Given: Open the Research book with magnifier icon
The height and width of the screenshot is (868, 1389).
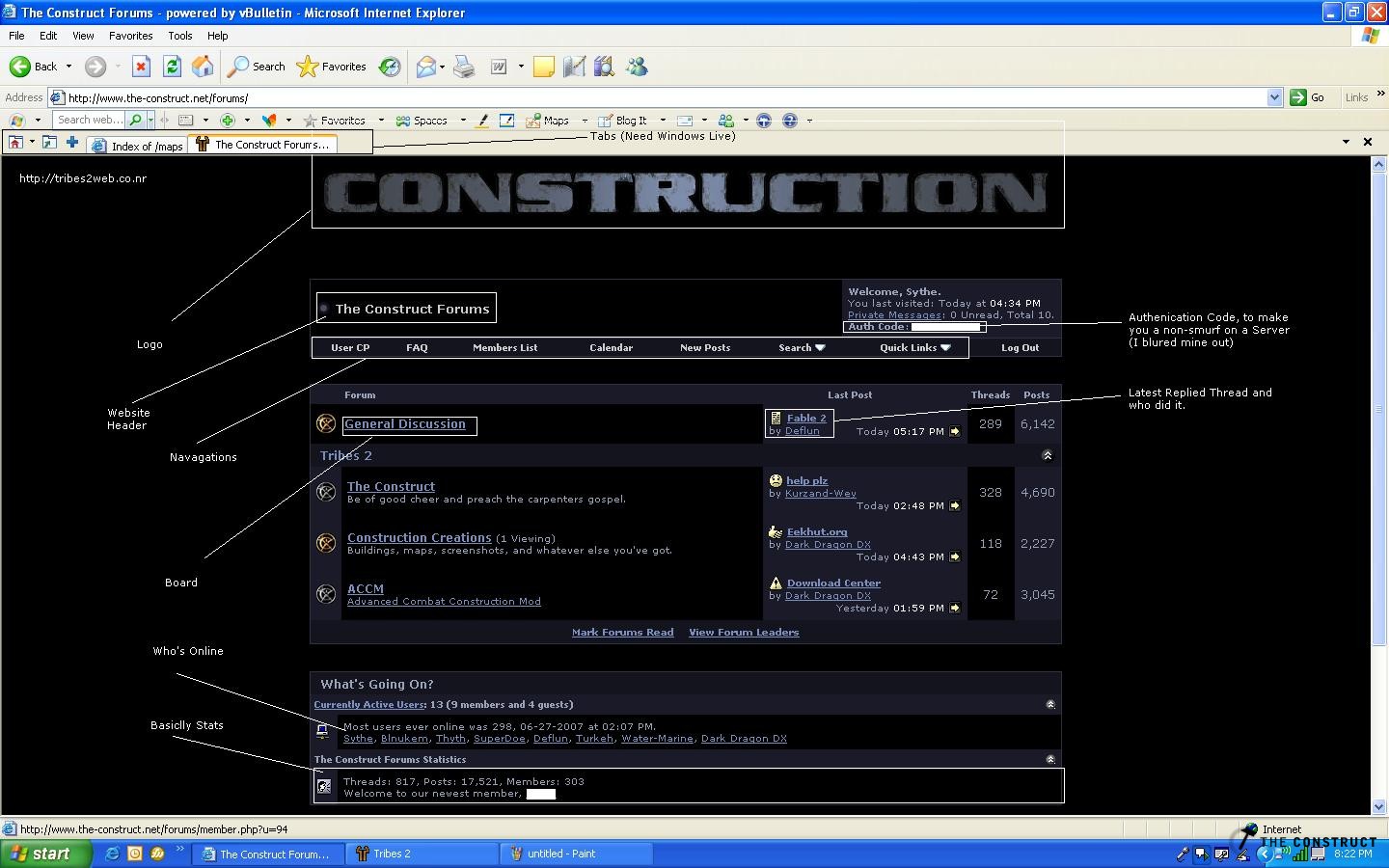Looking at the screenshot, I should (605, 67).
